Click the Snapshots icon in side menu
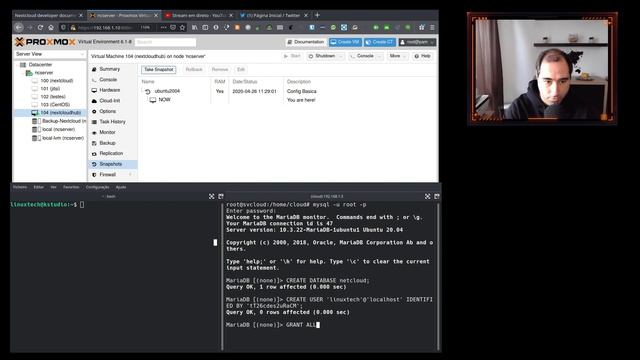 (x=94, y=164)
